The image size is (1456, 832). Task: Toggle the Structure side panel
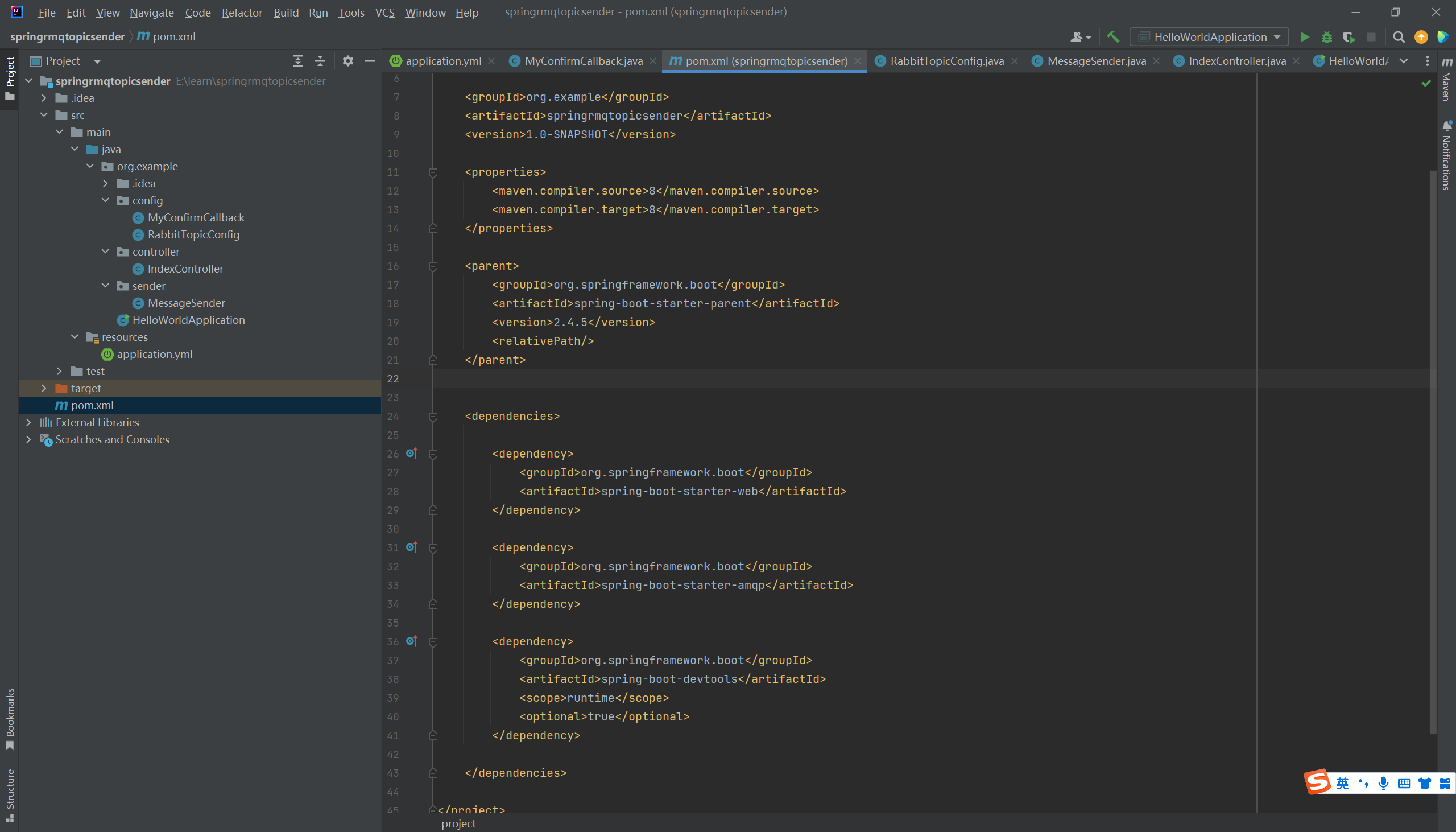pos(10,794)
